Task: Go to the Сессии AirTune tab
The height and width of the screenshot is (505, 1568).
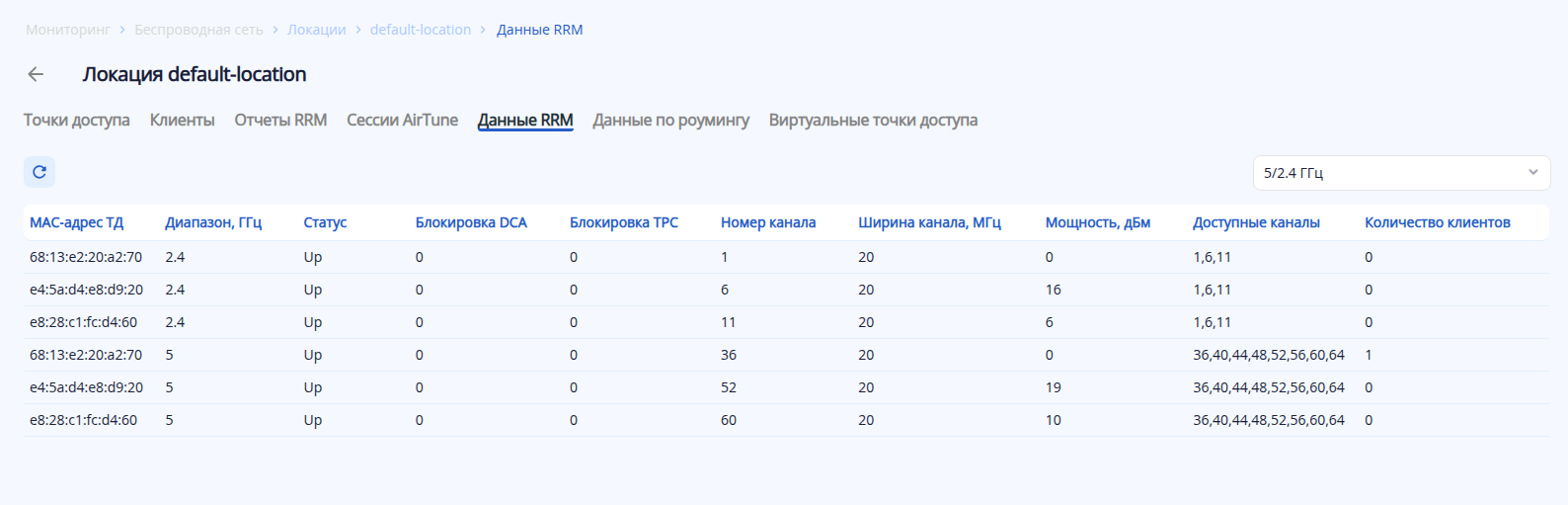Action: [x=402, y=121]
